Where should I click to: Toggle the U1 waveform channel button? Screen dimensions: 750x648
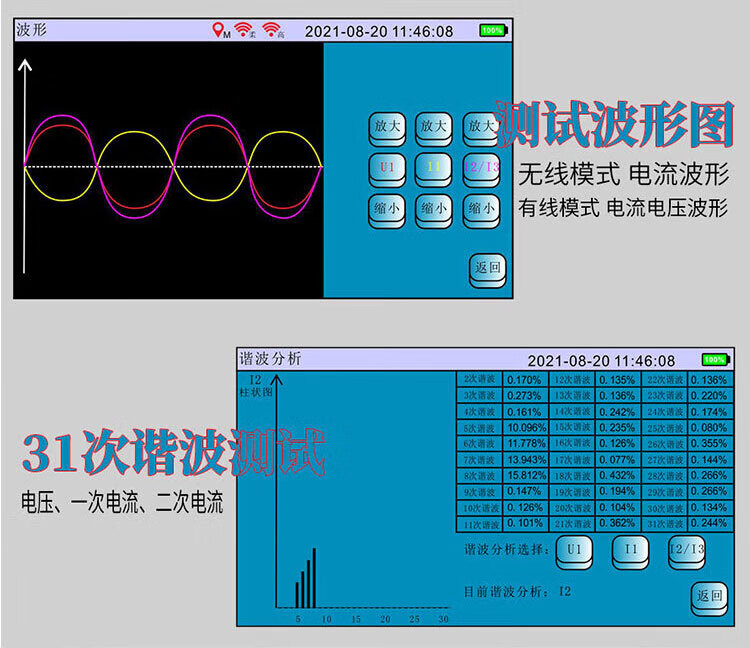[387, 168]
